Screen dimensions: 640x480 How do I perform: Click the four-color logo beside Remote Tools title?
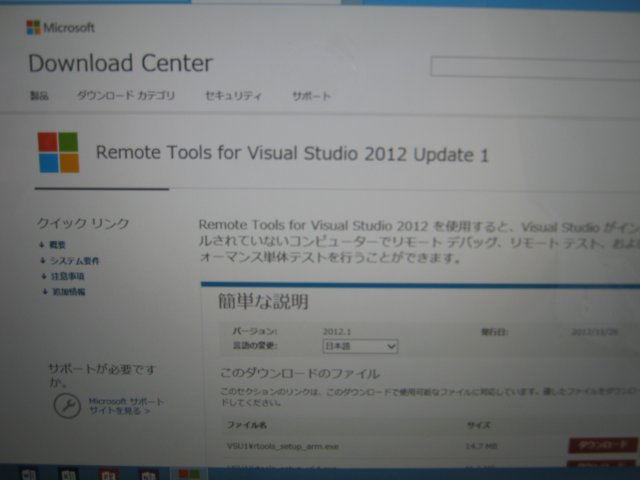tap(58, 152)
